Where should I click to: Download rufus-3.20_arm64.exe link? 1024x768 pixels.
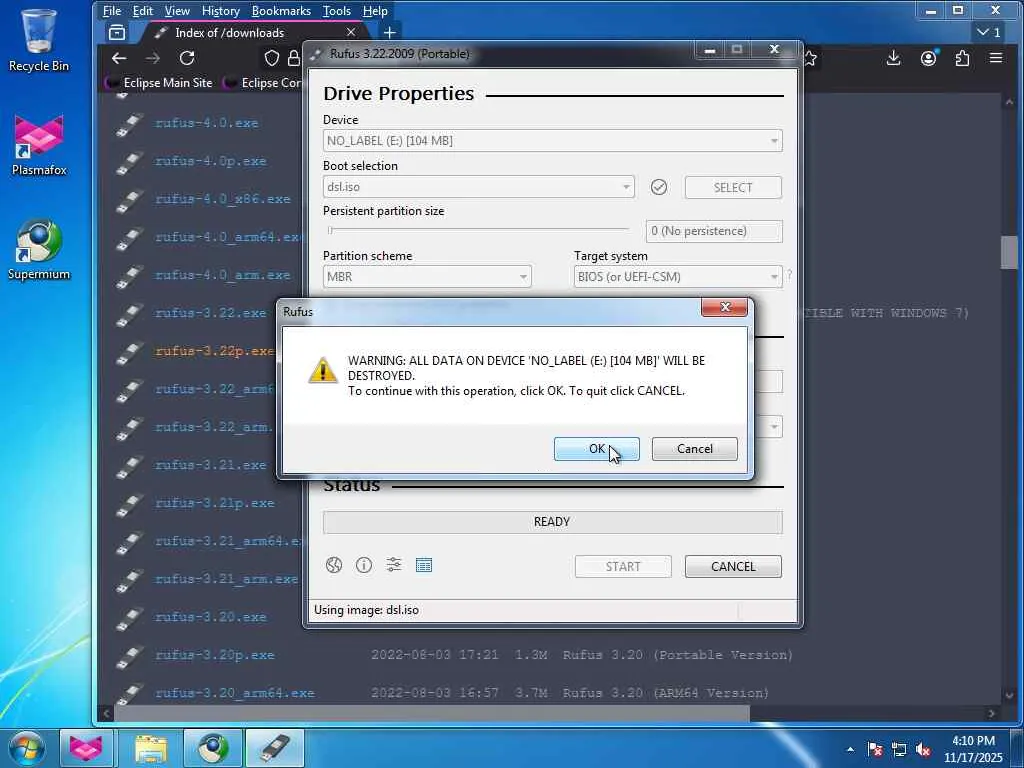point(234,693)
